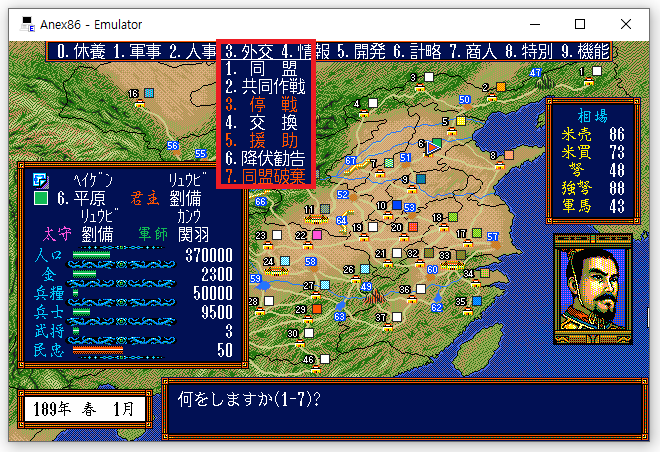Click the 兵士 value 9500
The width and height of the screenshot is (660, 452).
click(x=217, y=312)
